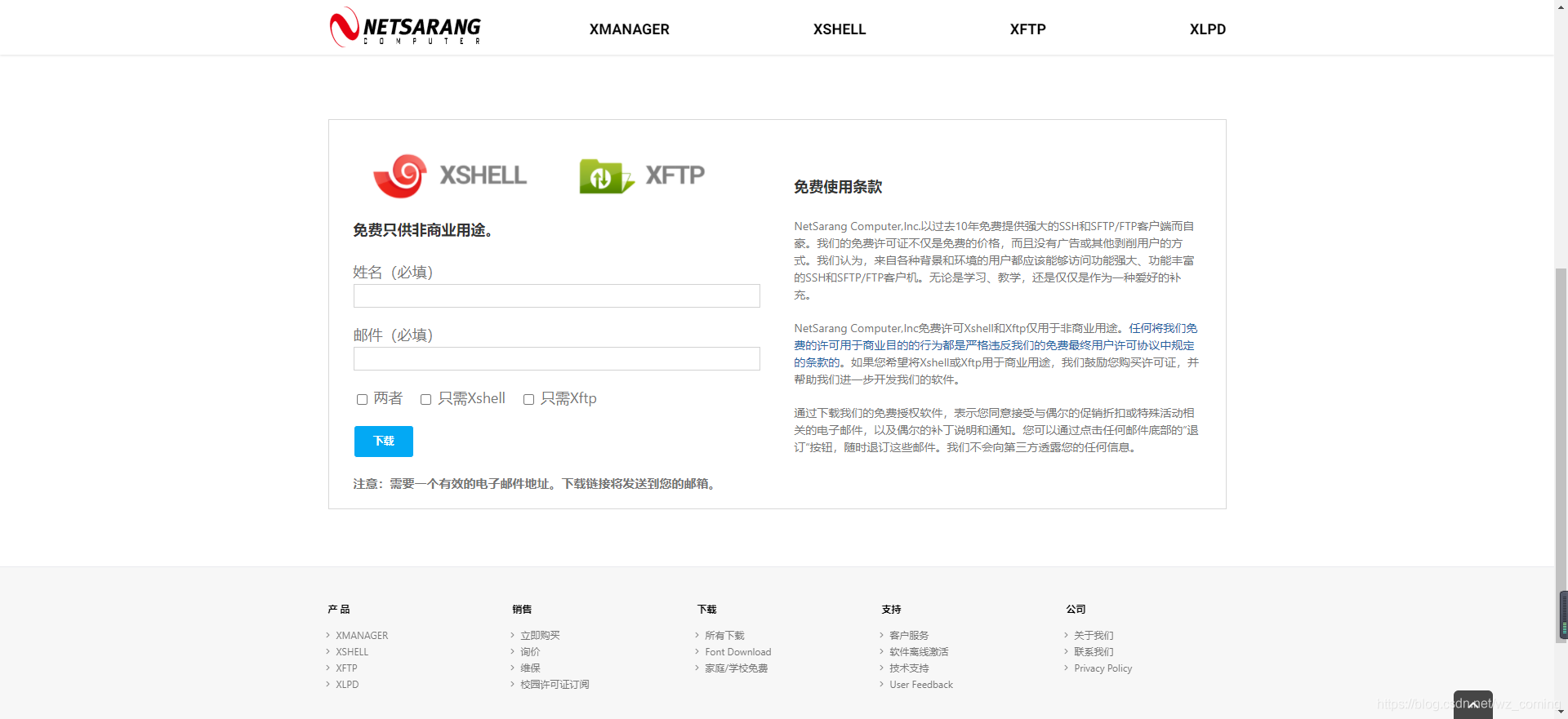This screenshot has width=1568, height=719.
Task: Open the Font Download footer link
Action: point(737,651)
